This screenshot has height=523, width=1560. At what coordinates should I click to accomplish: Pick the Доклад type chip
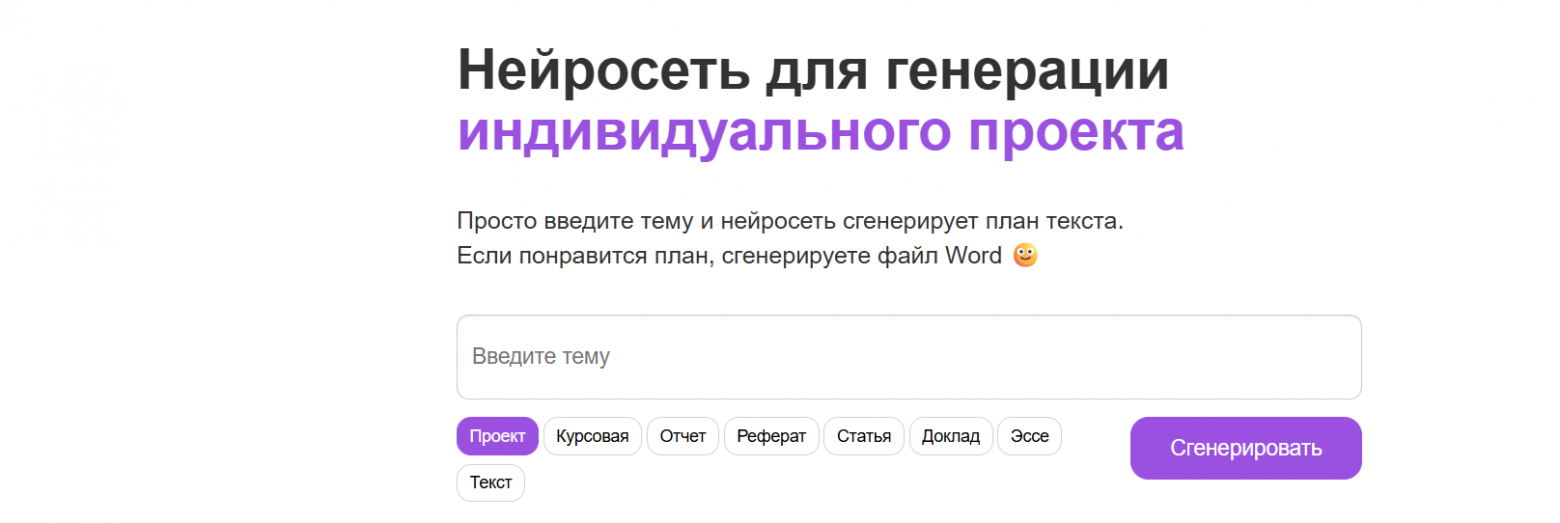950,436
